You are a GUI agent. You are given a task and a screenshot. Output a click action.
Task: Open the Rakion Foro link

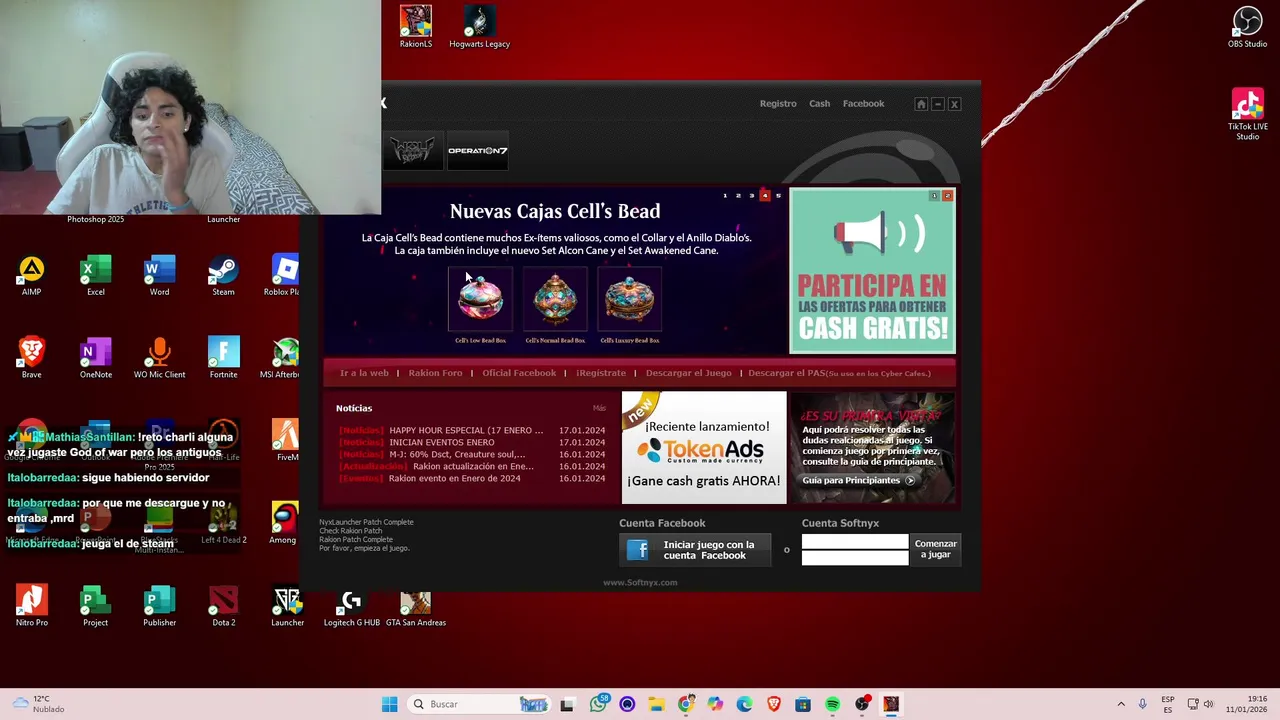coord(435,373)
